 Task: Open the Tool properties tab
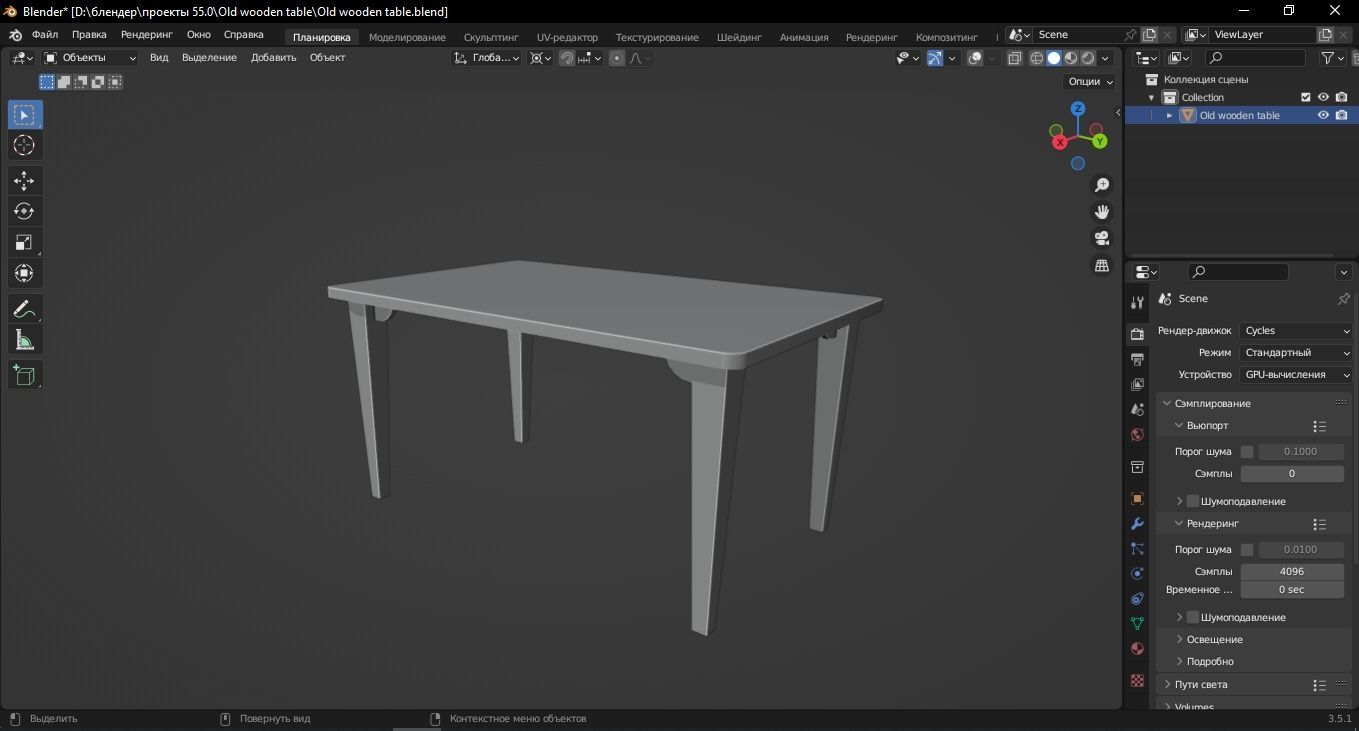(1137, 303)
